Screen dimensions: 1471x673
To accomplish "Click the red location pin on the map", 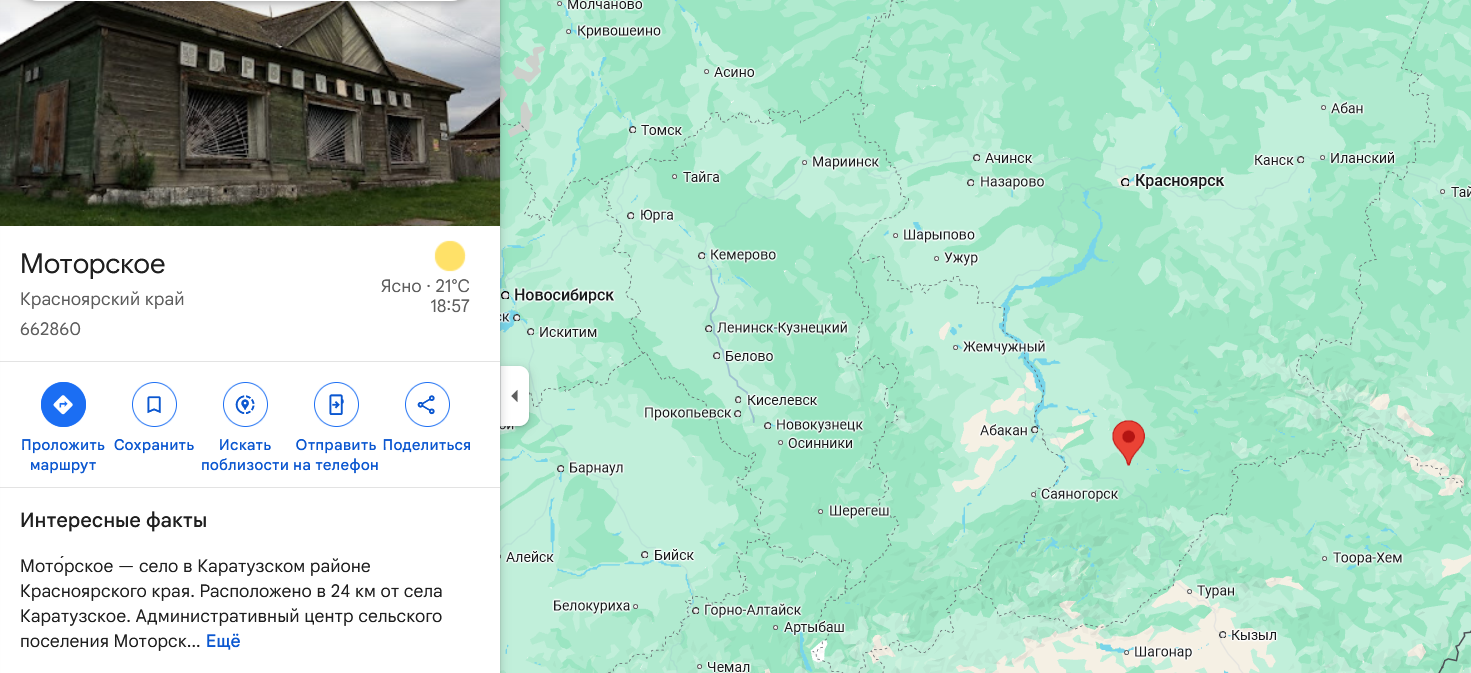I will coord(1128,442).
